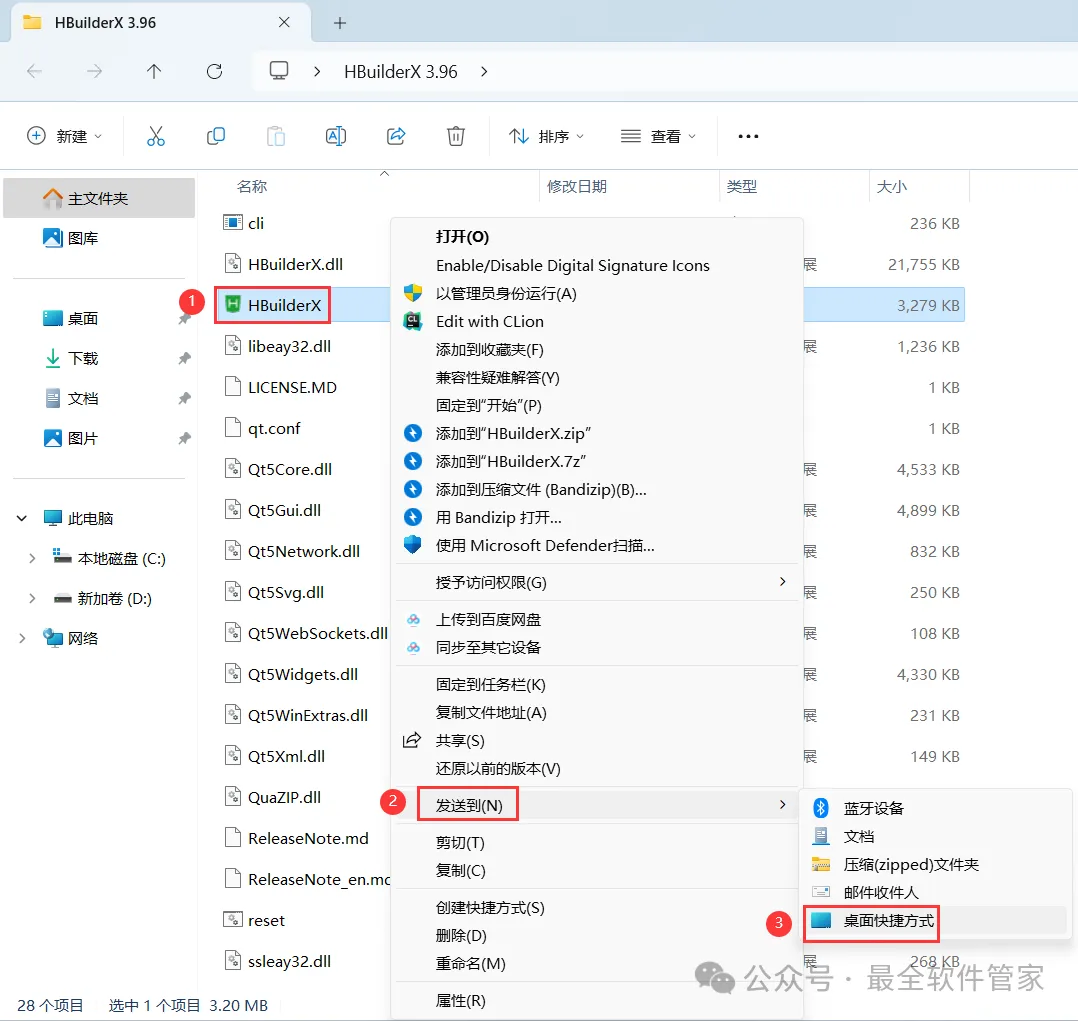Screen dimensions: 1078x1021
Task: Select the cli file
Action: [x=244, y=223]
